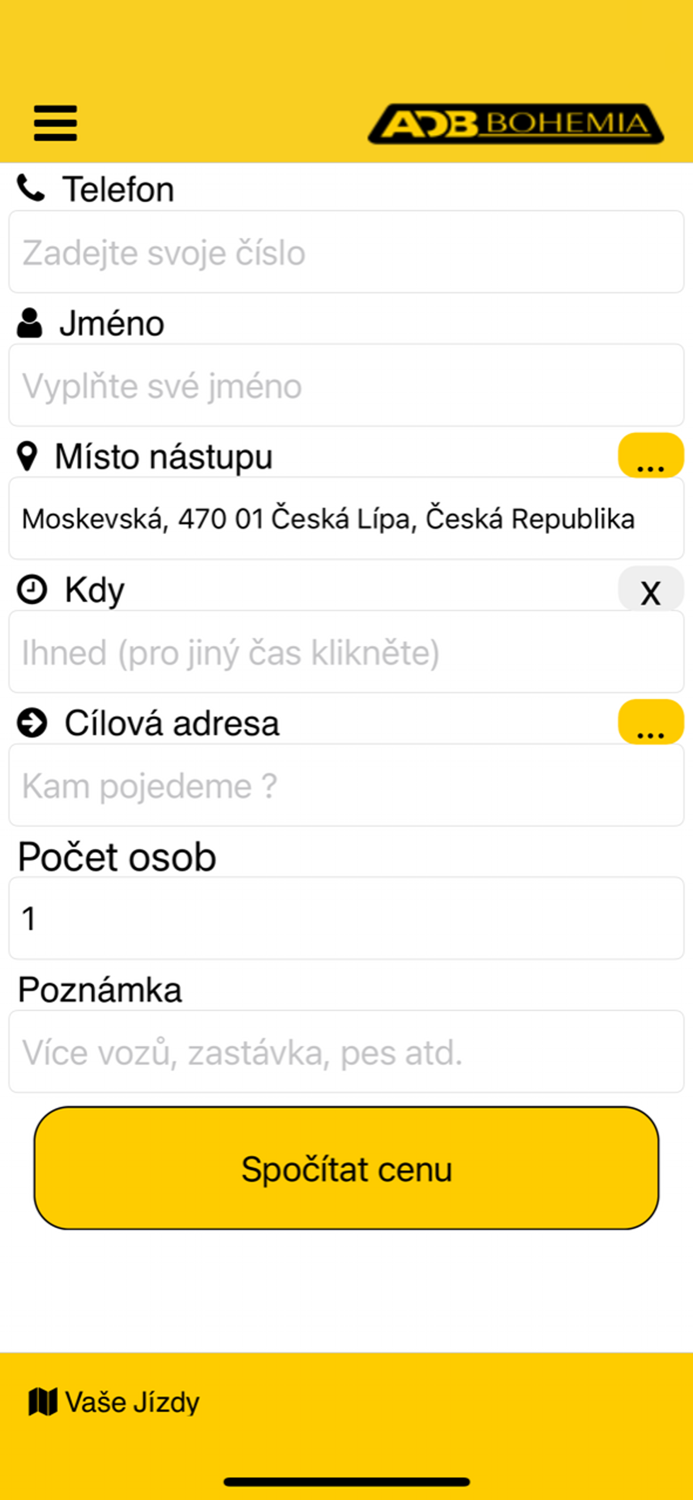Tap the home indicator bar at bottom
This screenshot has width=693, height=1500.
click(346, 1481)
